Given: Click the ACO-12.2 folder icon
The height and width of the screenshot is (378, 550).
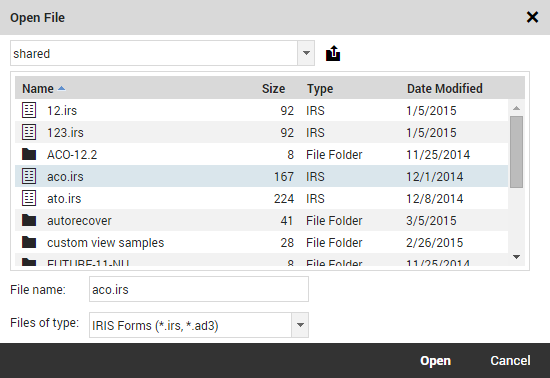Looking at the screenshot, I should coord(29,154).
